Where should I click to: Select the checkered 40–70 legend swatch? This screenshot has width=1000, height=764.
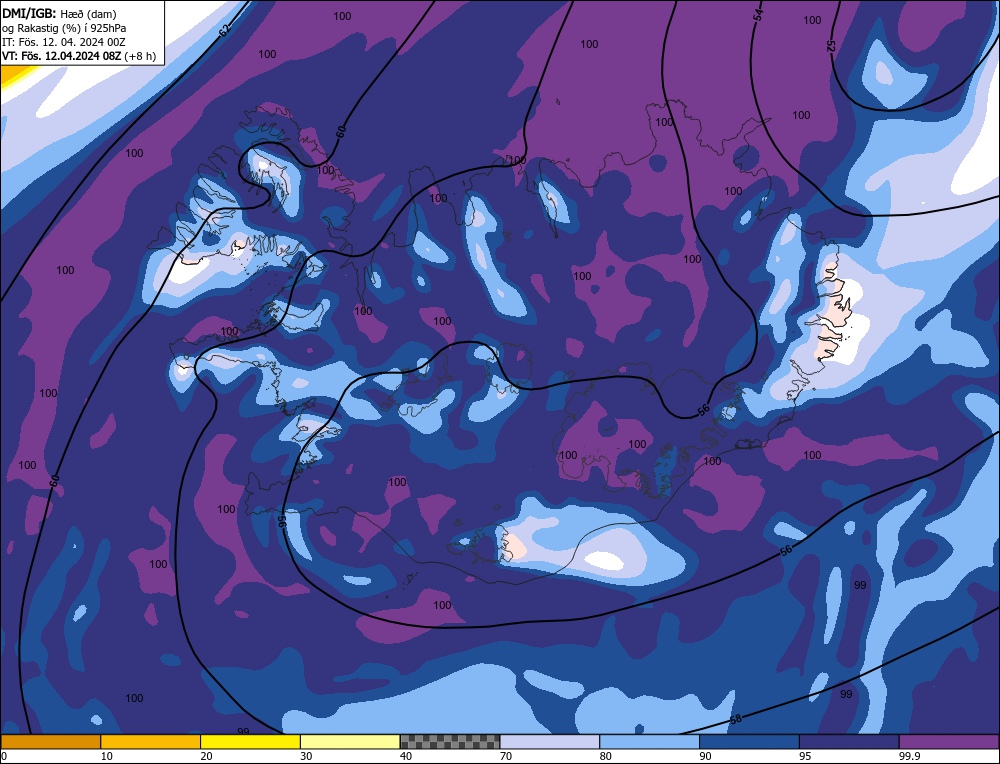(450, 741)
